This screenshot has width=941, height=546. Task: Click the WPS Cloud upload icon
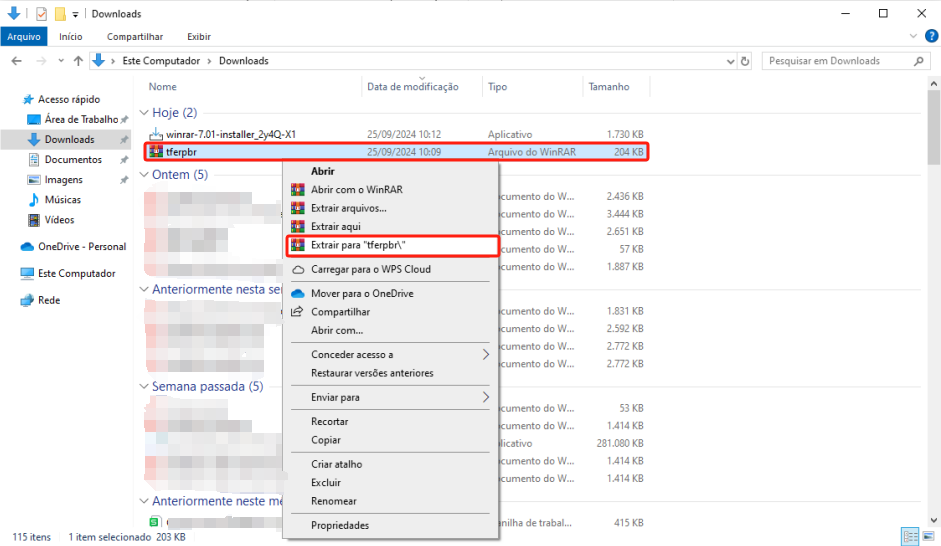pos(297,269)
